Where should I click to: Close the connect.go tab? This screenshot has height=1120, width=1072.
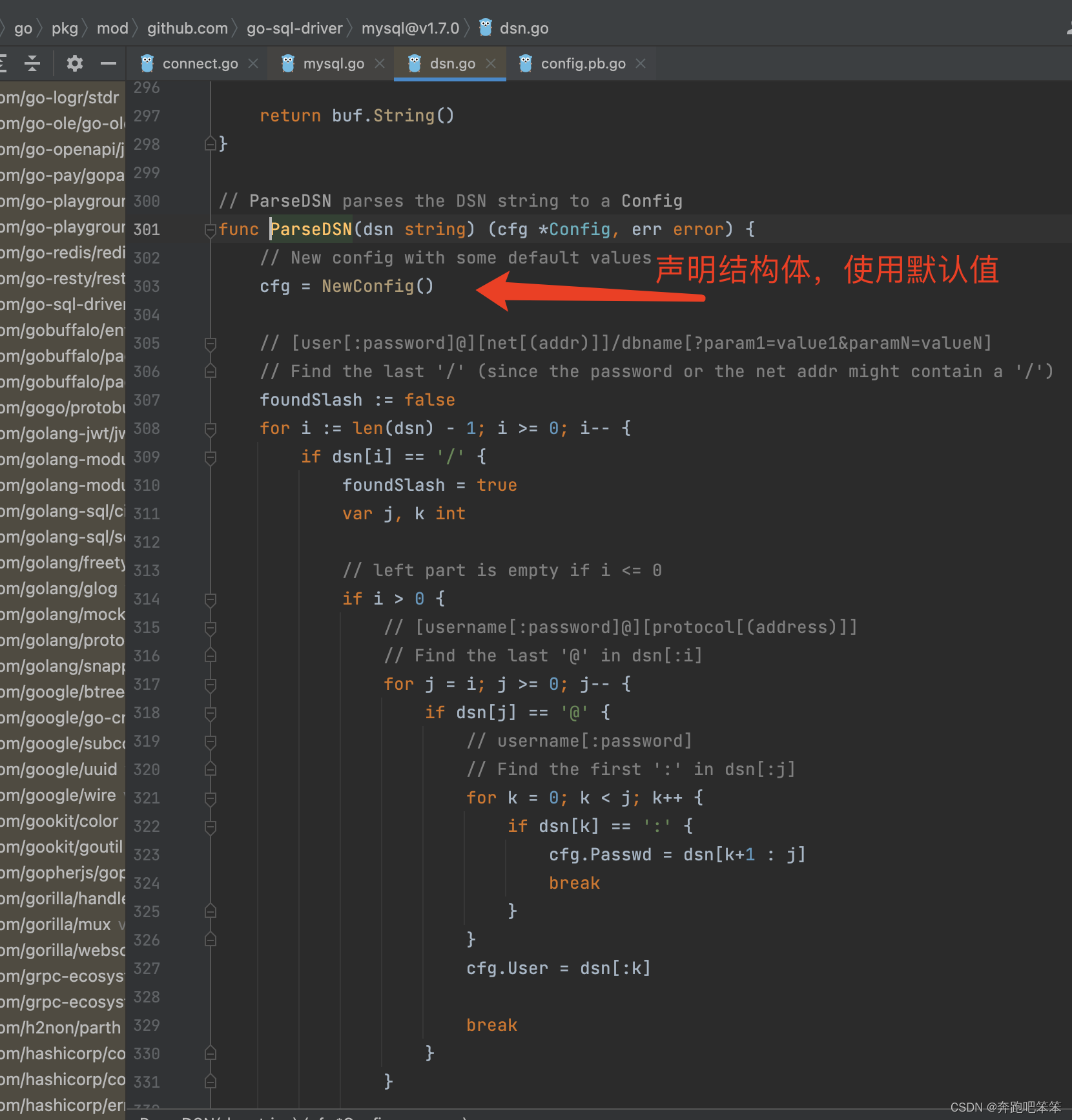pos(254,63)
